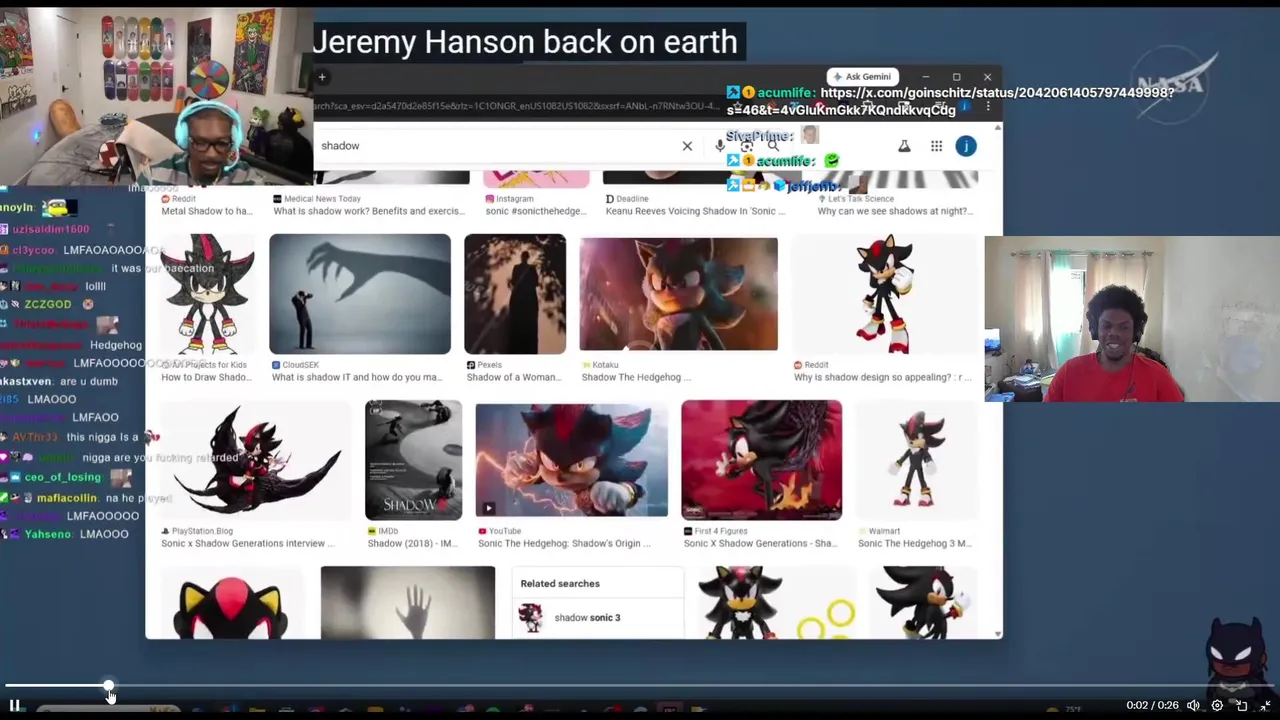
Task: Open Kotaku Shadow The Hedgehog image
Action: [678, 294]
